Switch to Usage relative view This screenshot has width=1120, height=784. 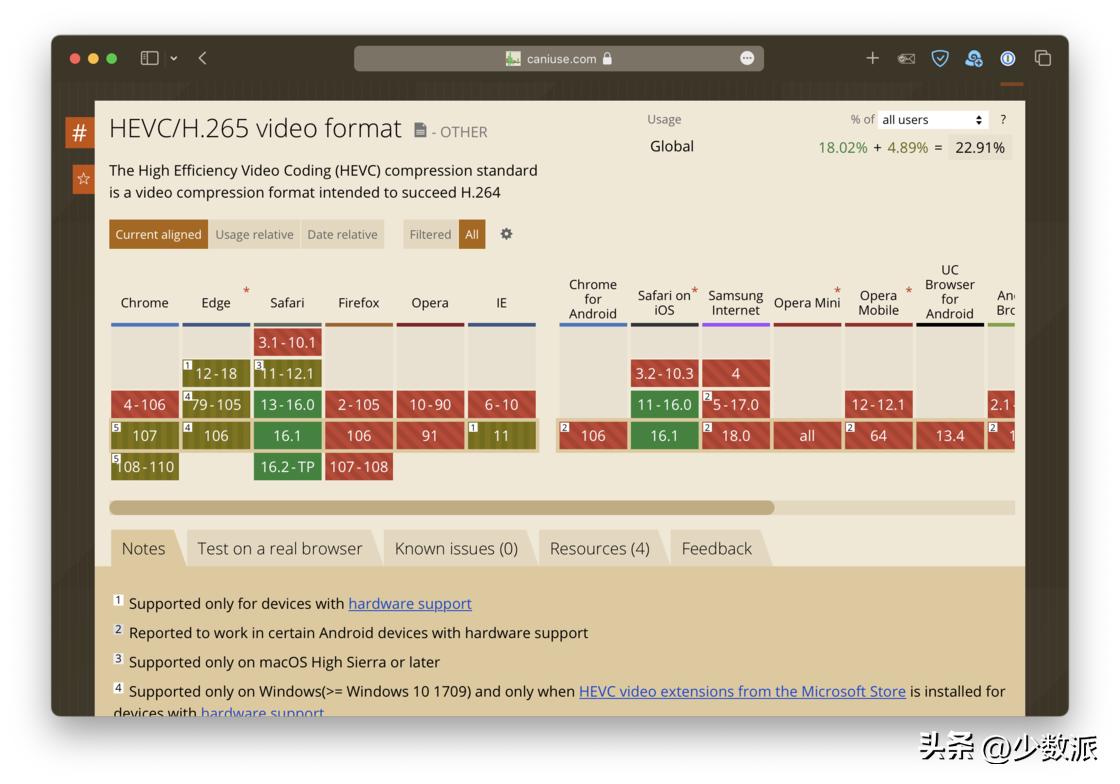[254, 234]
